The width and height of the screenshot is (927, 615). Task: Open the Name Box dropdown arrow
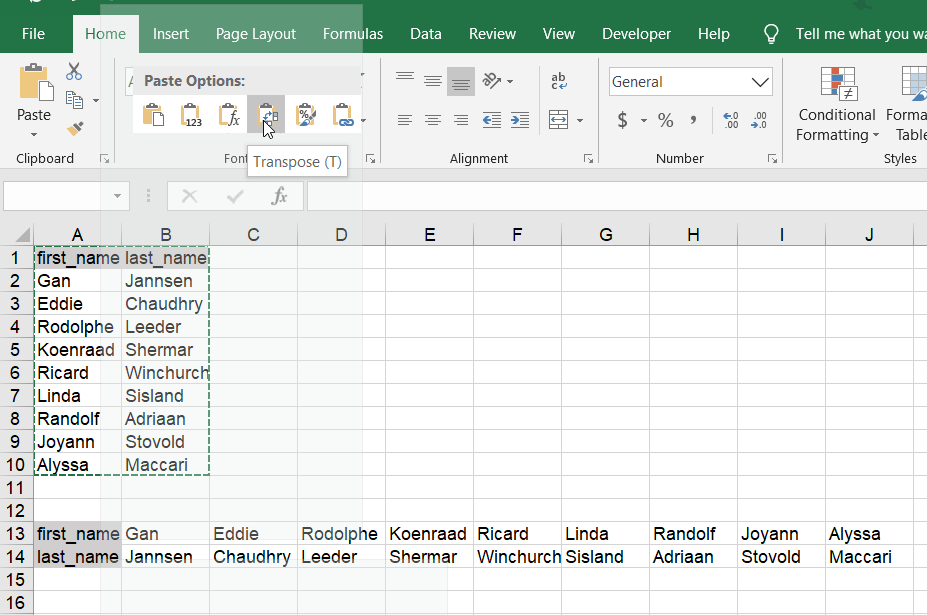pos(117,196)
